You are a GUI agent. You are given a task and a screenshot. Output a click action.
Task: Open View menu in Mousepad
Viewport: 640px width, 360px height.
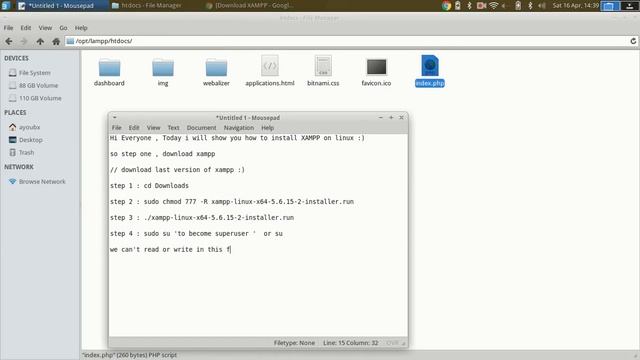153,128
